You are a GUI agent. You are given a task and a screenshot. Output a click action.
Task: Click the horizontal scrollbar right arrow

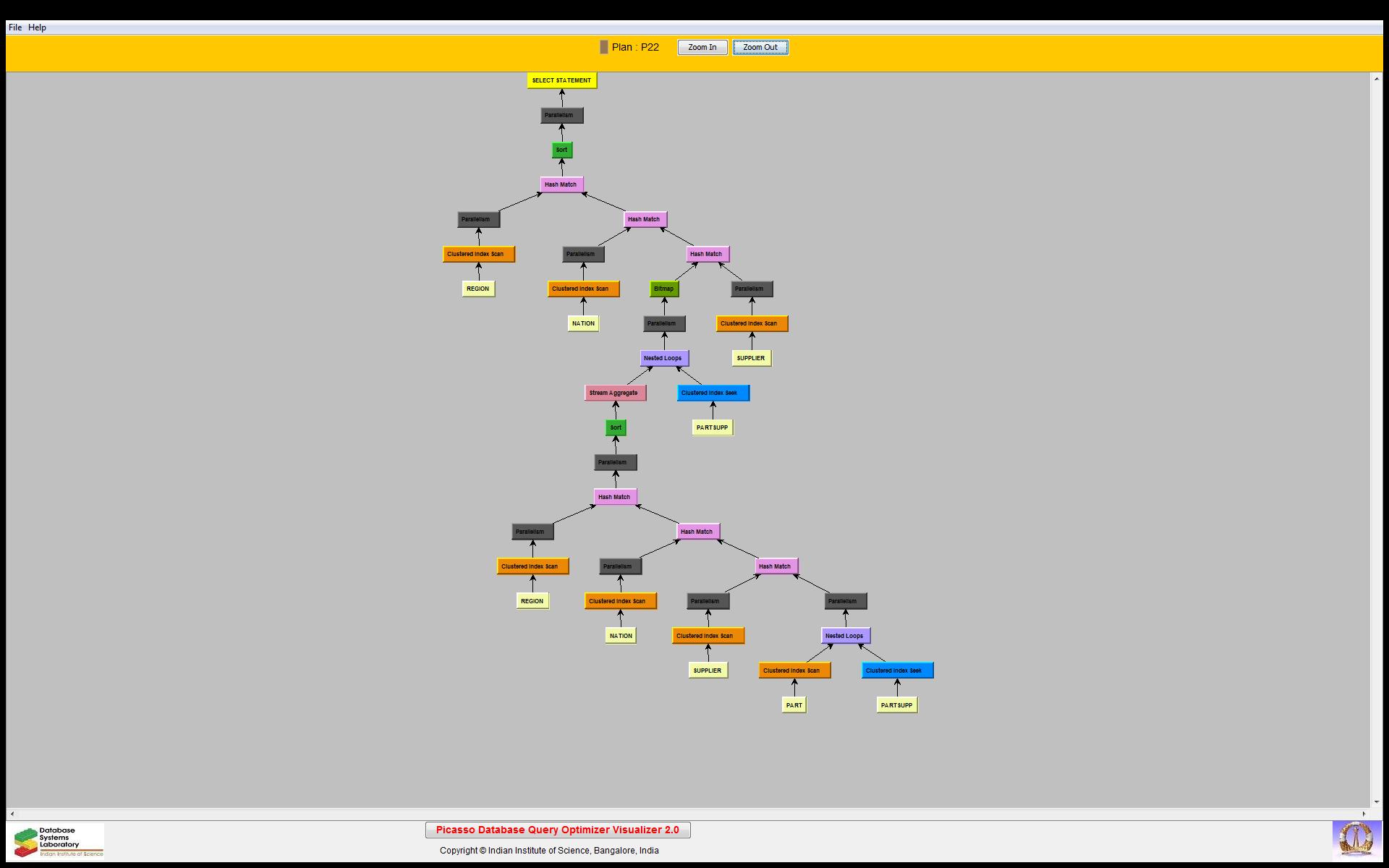click(1364, 814)
